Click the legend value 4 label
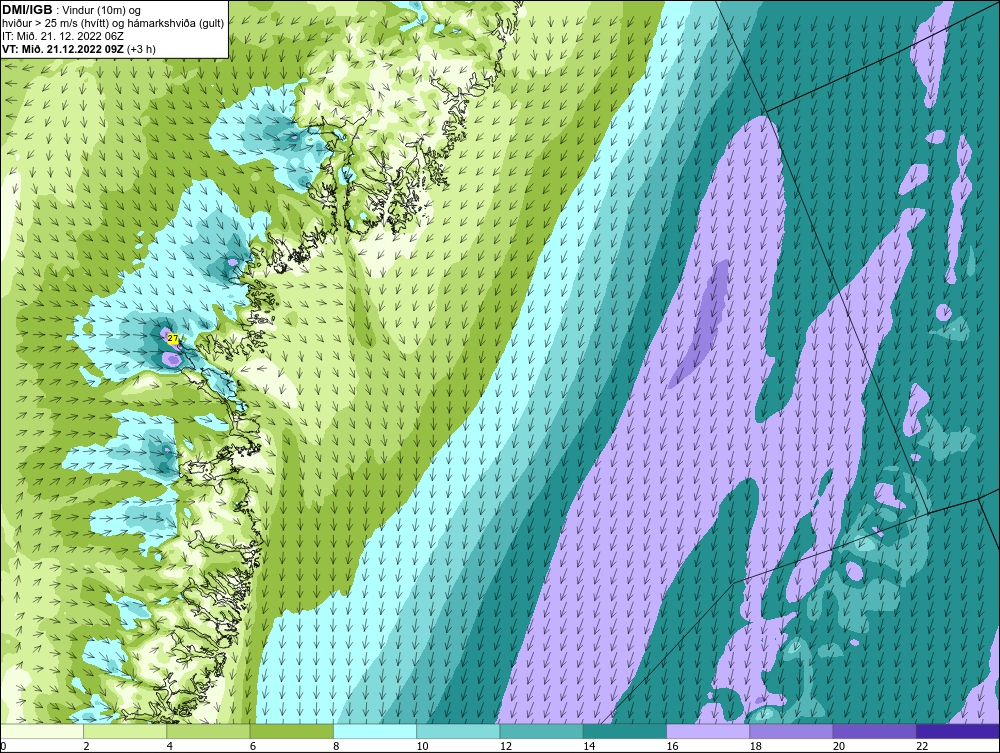 (x=170, y=746)
